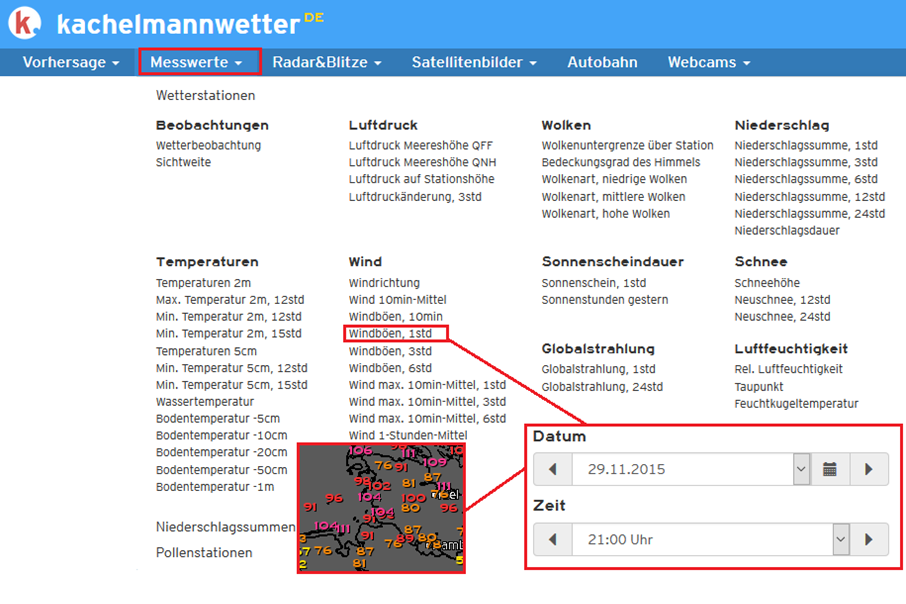Open Luftdruck Meereshöhe QNH

click(422, 162)
